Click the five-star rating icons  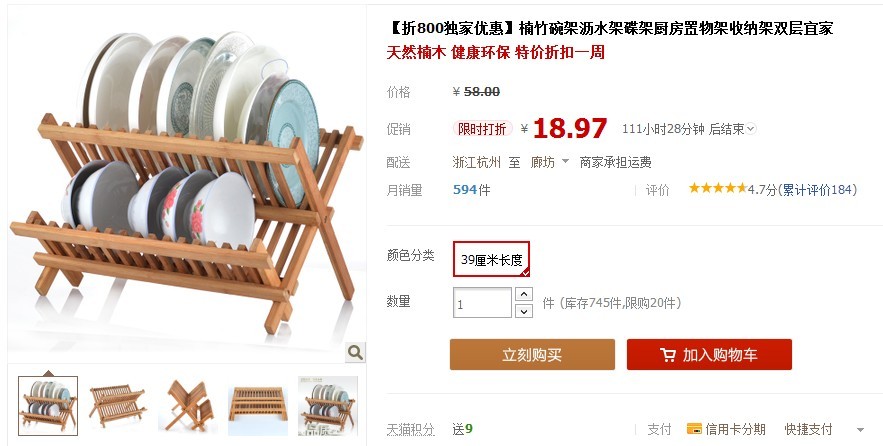(x=717, y=188)
